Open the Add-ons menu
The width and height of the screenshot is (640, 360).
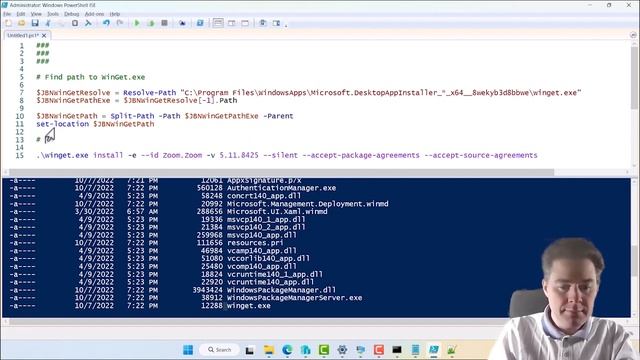94,14
